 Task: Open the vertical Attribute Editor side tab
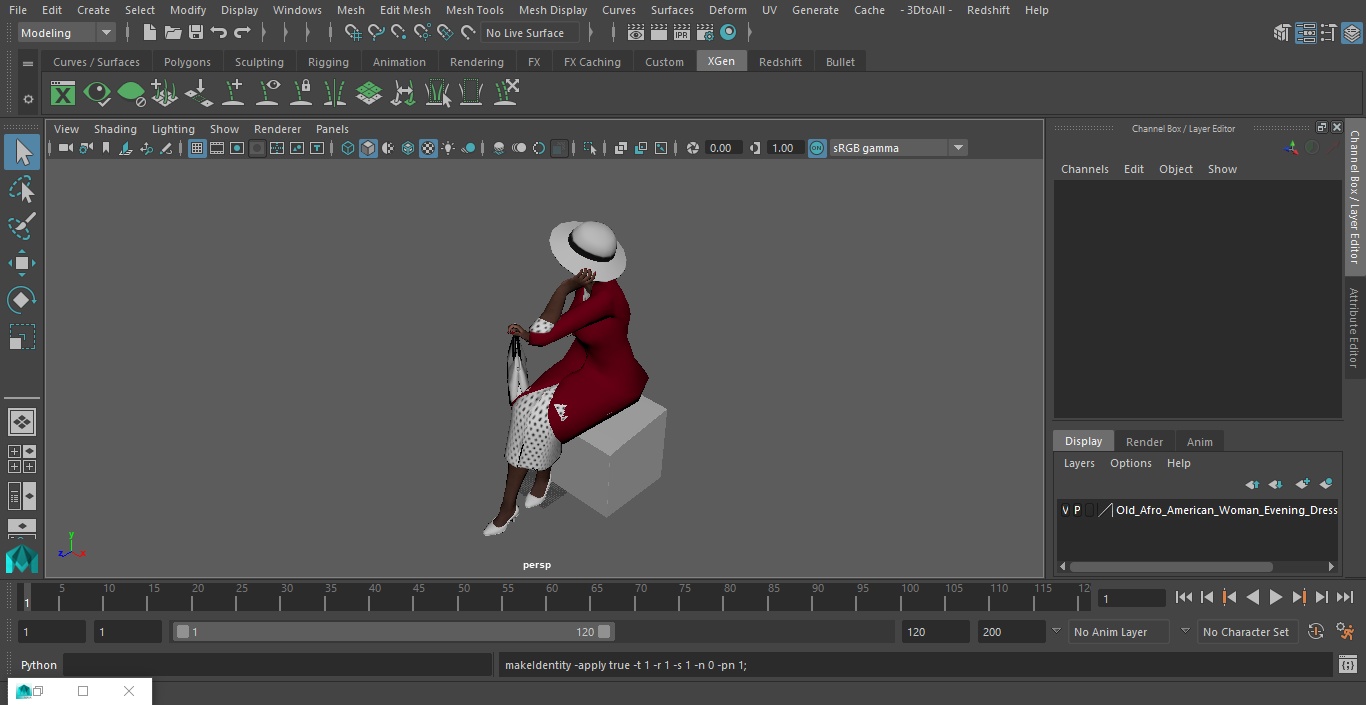(1354, 328)
